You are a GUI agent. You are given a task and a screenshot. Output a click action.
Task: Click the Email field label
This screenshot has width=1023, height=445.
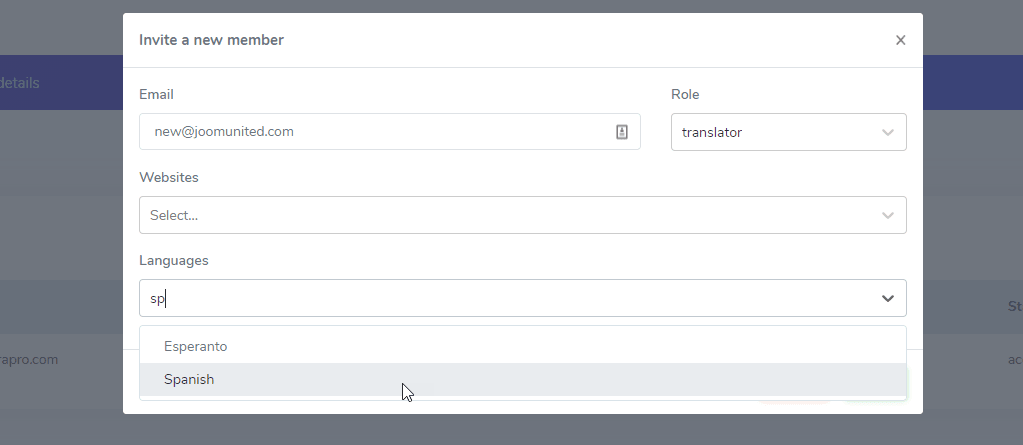[156, 94]
